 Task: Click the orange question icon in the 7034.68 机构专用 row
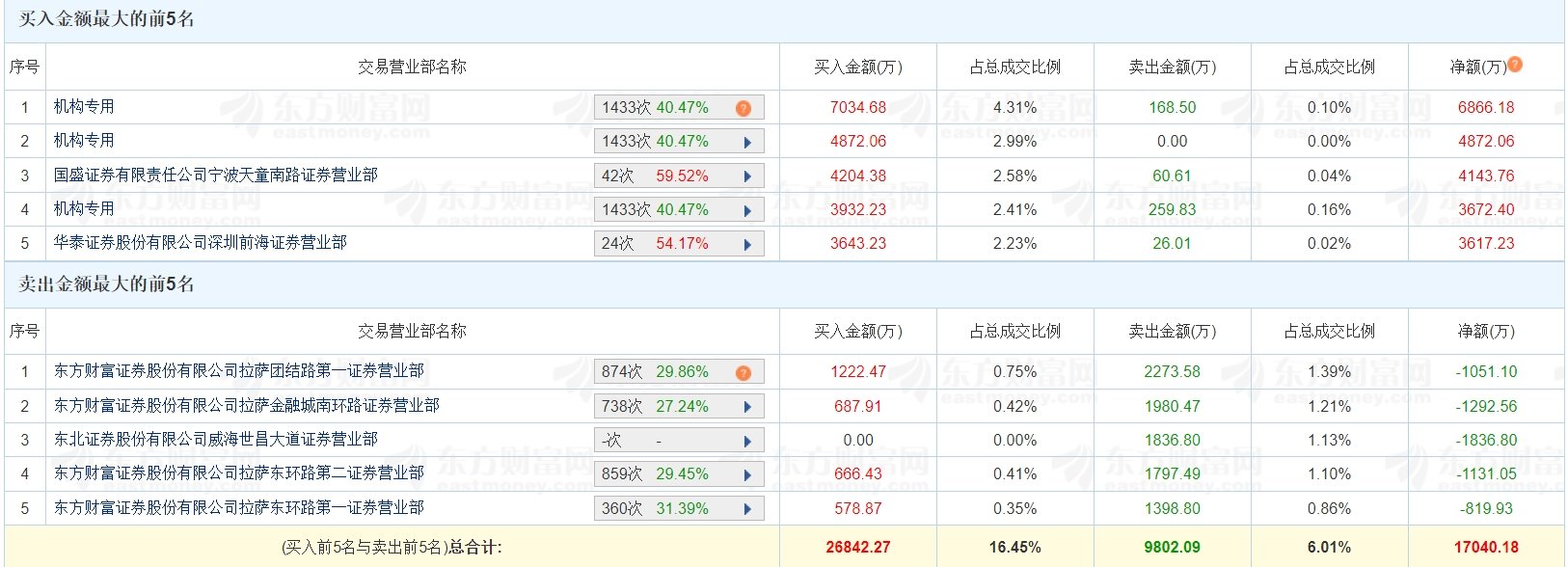(x=743, y=108)
